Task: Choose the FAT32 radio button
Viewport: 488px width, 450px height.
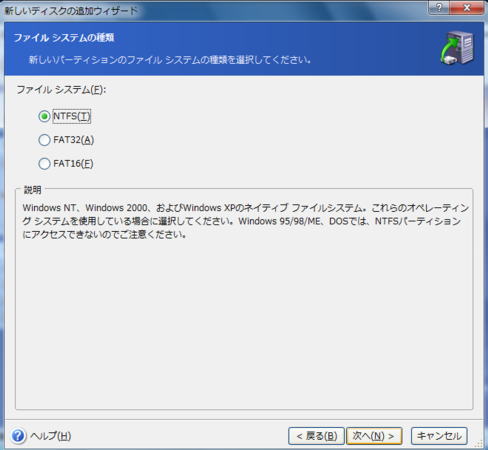Action: pos(44,140)
